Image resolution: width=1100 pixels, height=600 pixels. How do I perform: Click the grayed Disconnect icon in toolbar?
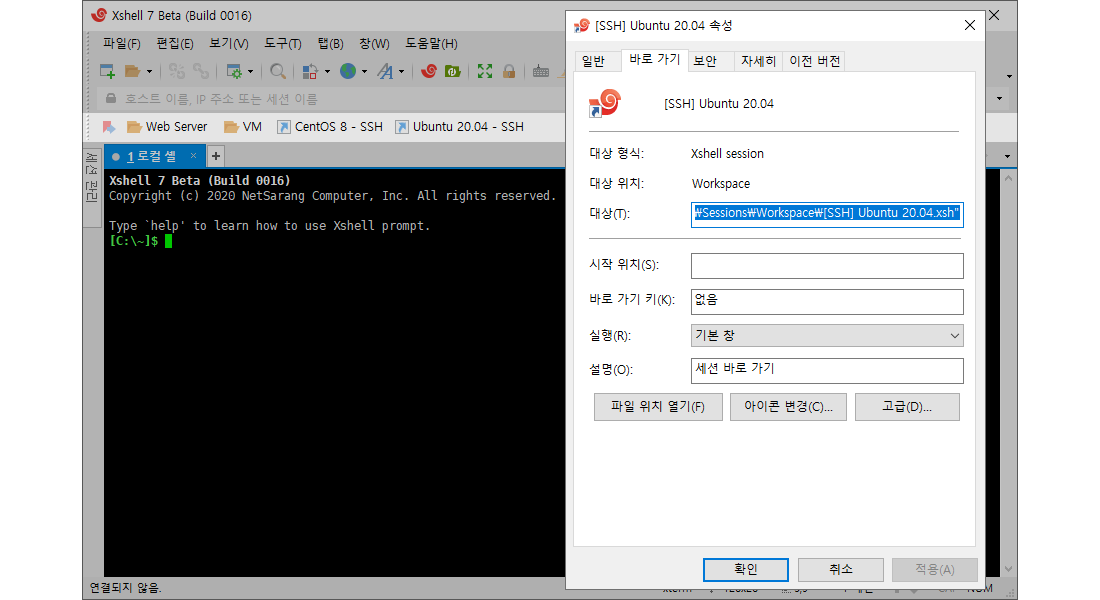coord(176,71)
